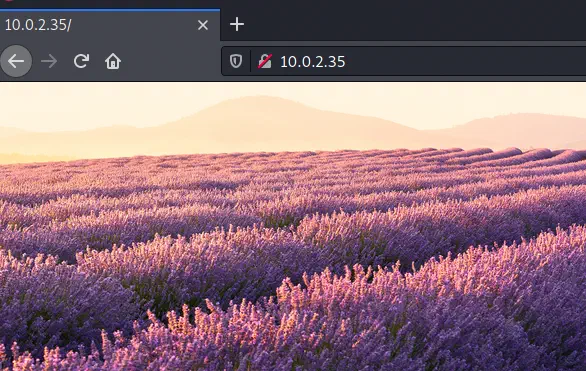The image size is (586, 371).
Task: Click the greyed-out forward arrow
Action: click(x=49, y=61)
